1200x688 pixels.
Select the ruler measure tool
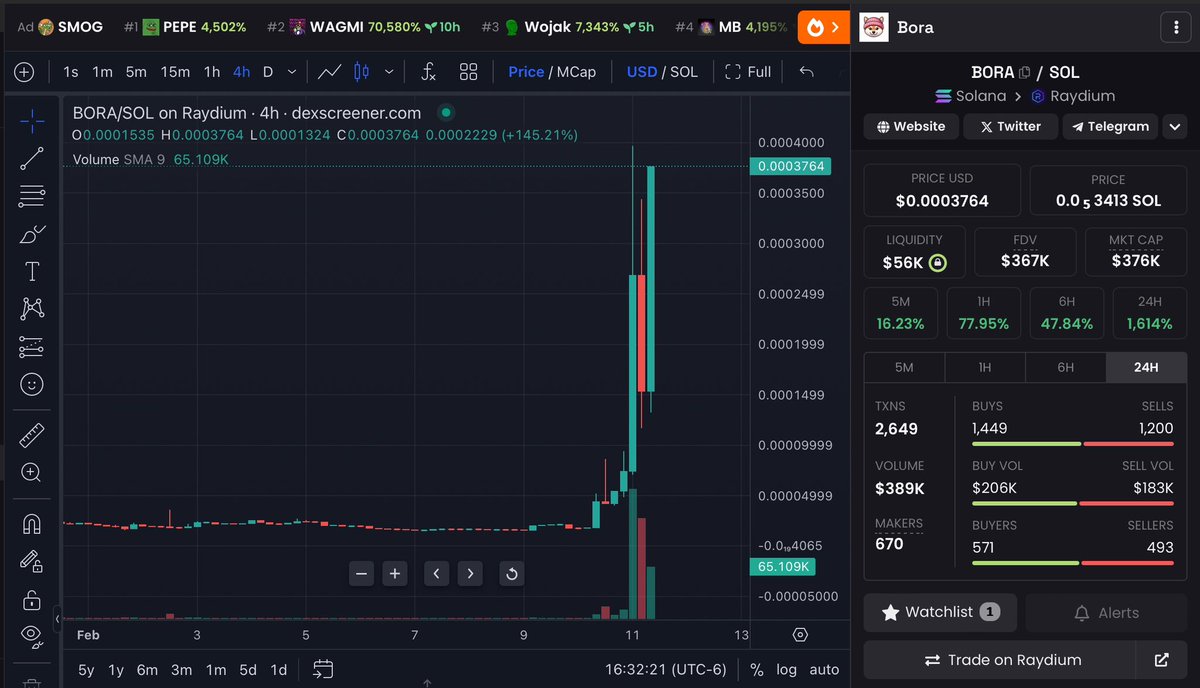pos(32,435)
